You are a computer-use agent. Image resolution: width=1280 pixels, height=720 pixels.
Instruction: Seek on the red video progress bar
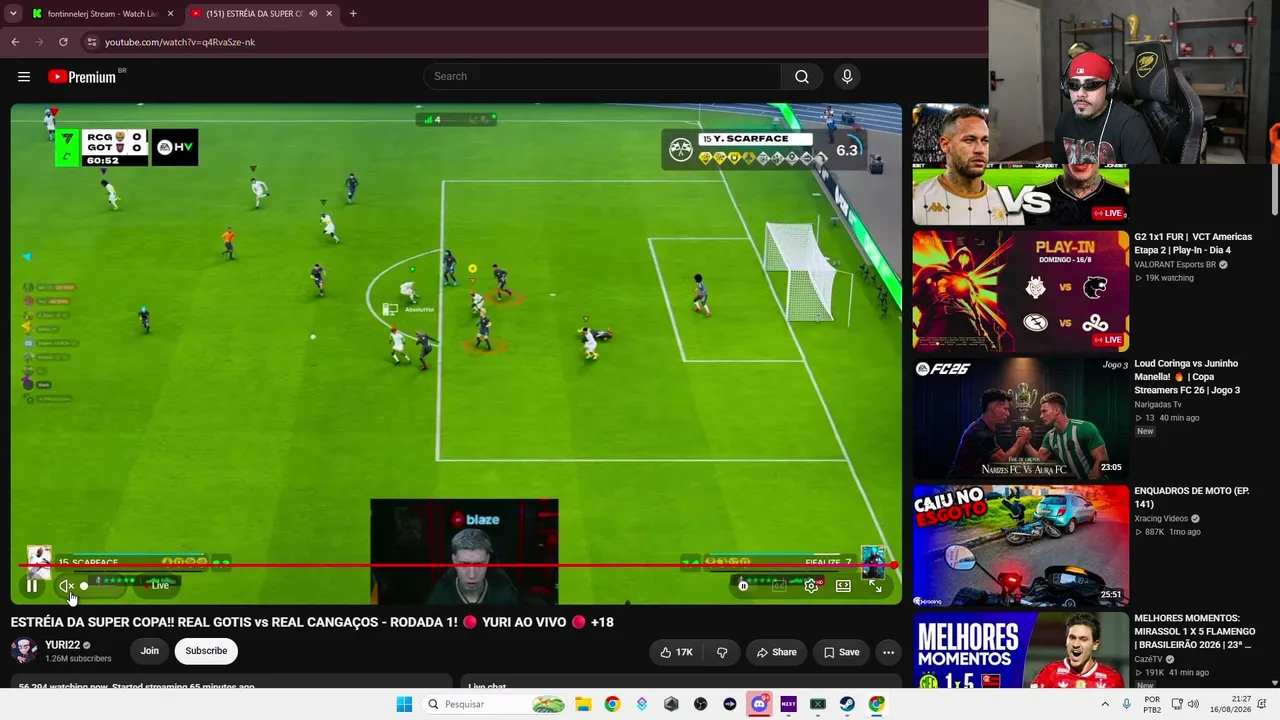[x=456, y=566]
